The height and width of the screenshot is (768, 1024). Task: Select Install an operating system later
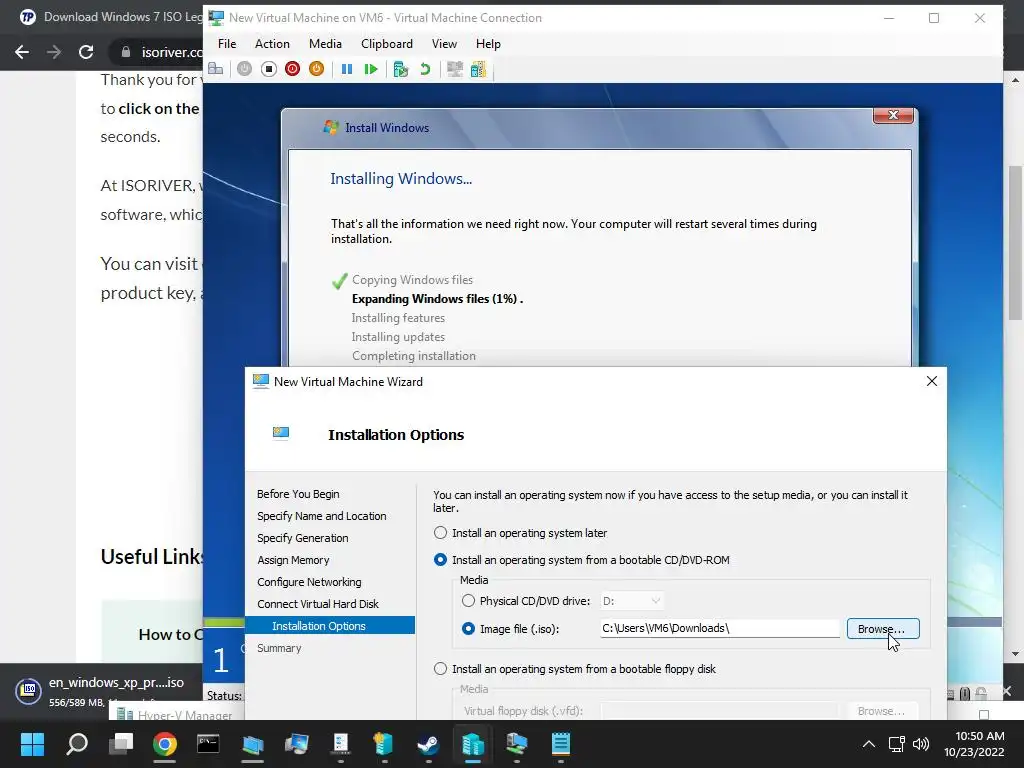(x=520, y=533)
